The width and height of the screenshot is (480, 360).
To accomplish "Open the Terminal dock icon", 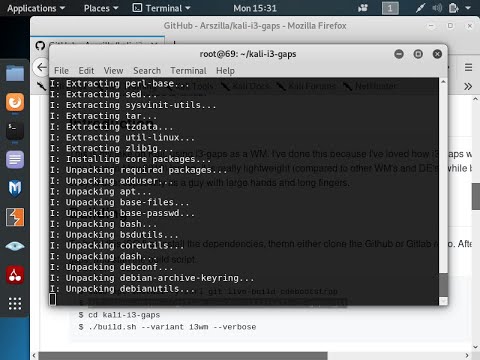I will (15, 131).
